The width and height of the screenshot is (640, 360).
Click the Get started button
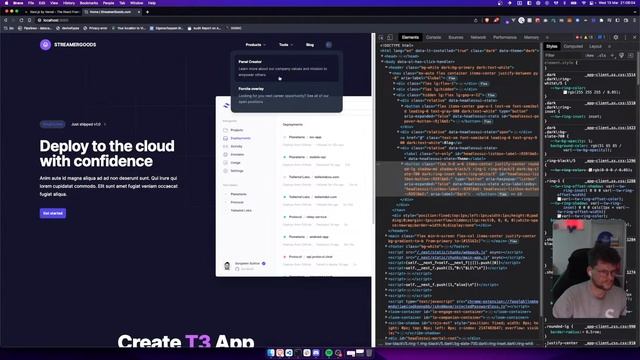(53, 213)
